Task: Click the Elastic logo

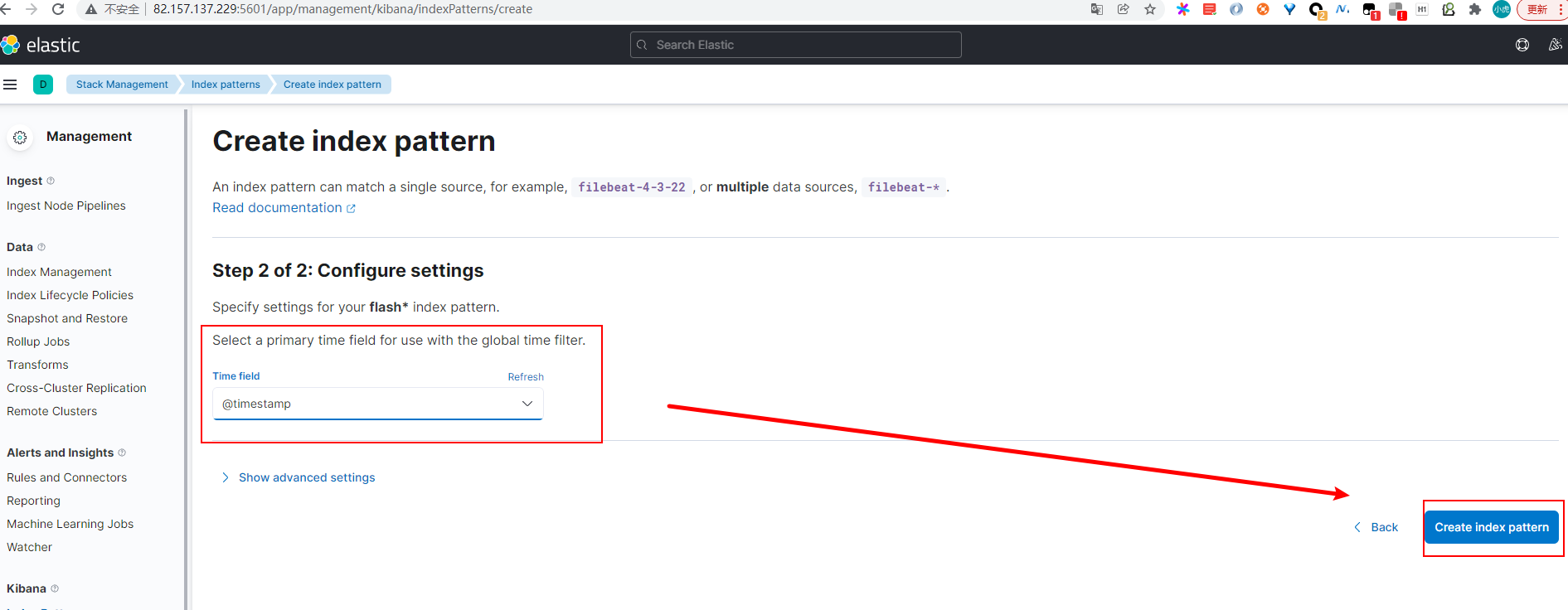Action: click(x=41, y=45)
